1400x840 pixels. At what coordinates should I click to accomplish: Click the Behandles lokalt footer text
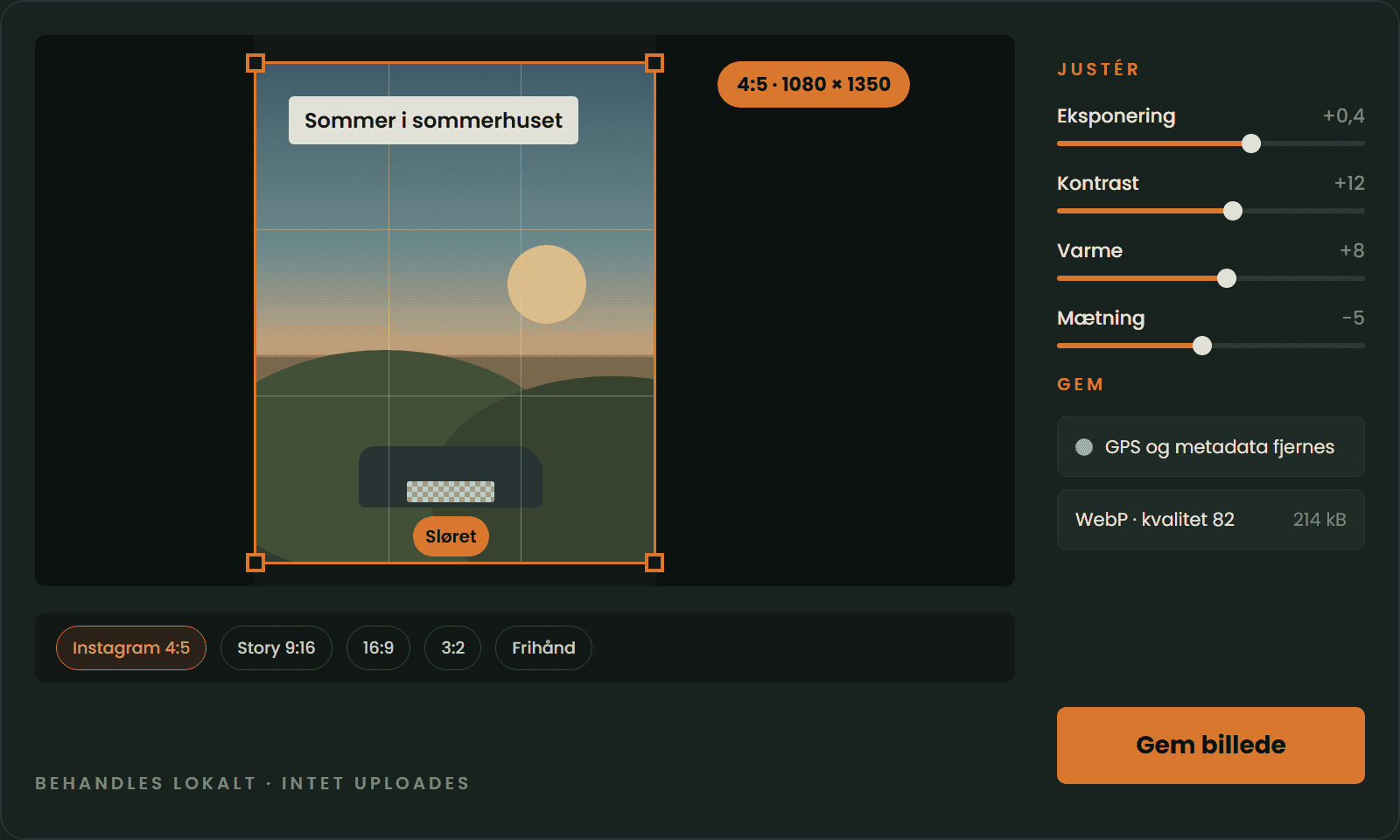click(x=252, y=783)
